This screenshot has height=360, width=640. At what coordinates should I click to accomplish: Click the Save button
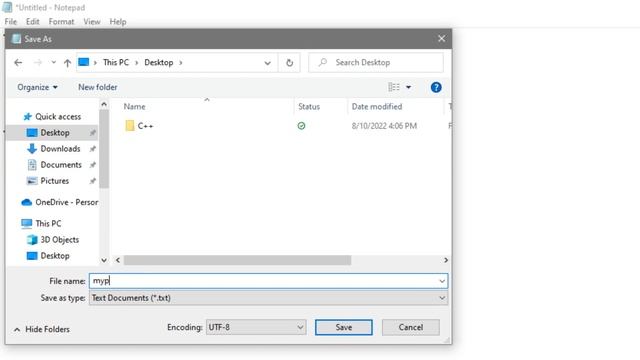point(344,327)
